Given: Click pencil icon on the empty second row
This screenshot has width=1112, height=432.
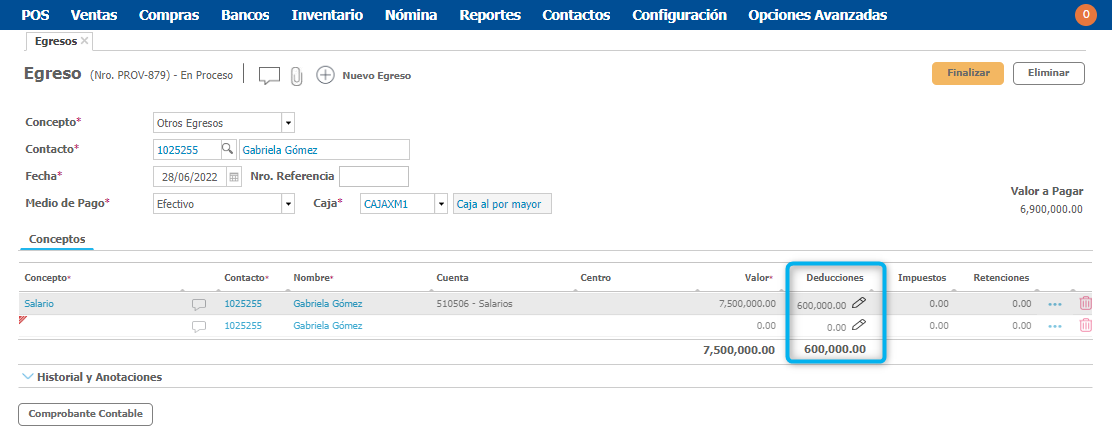Looking at the screenshot, I should [859, 325].
